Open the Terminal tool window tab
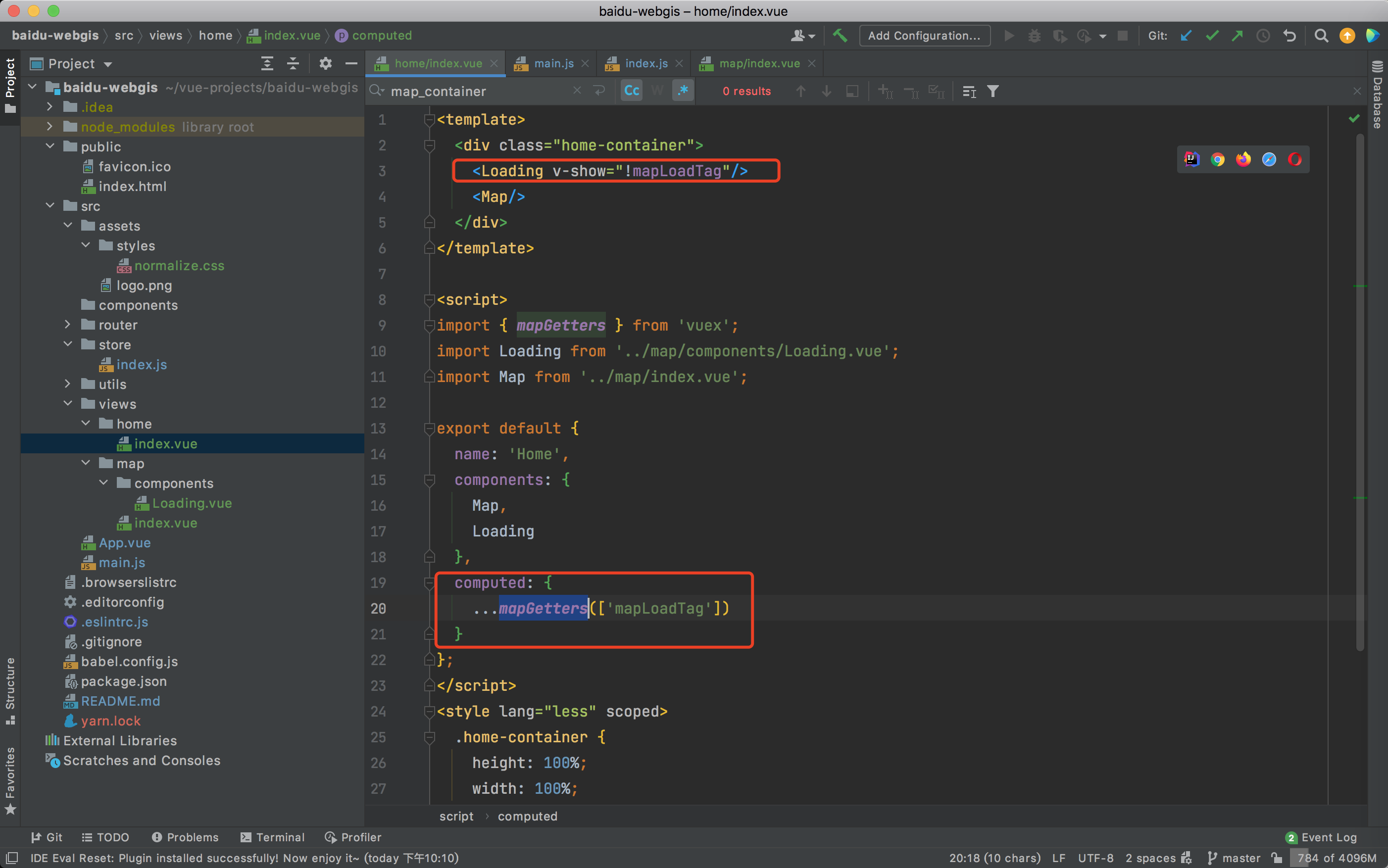 (x=272, y=837)
